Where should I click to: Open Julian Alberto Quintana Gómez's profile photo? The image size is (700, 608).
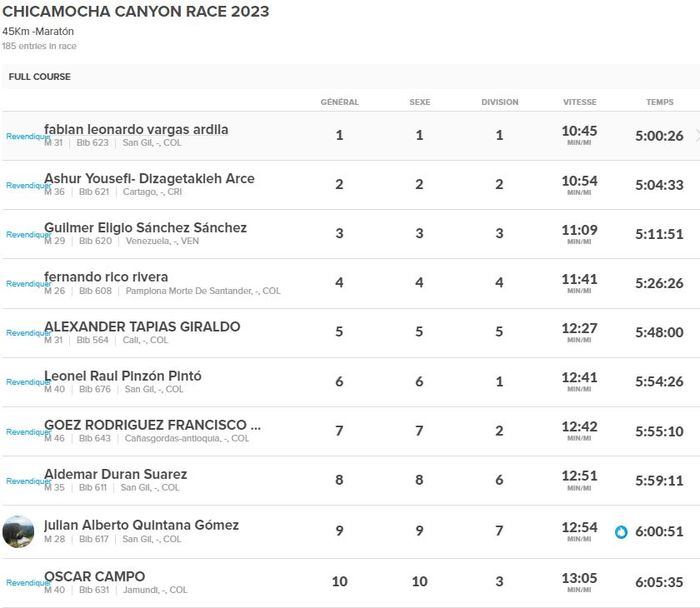coord(18,532)
